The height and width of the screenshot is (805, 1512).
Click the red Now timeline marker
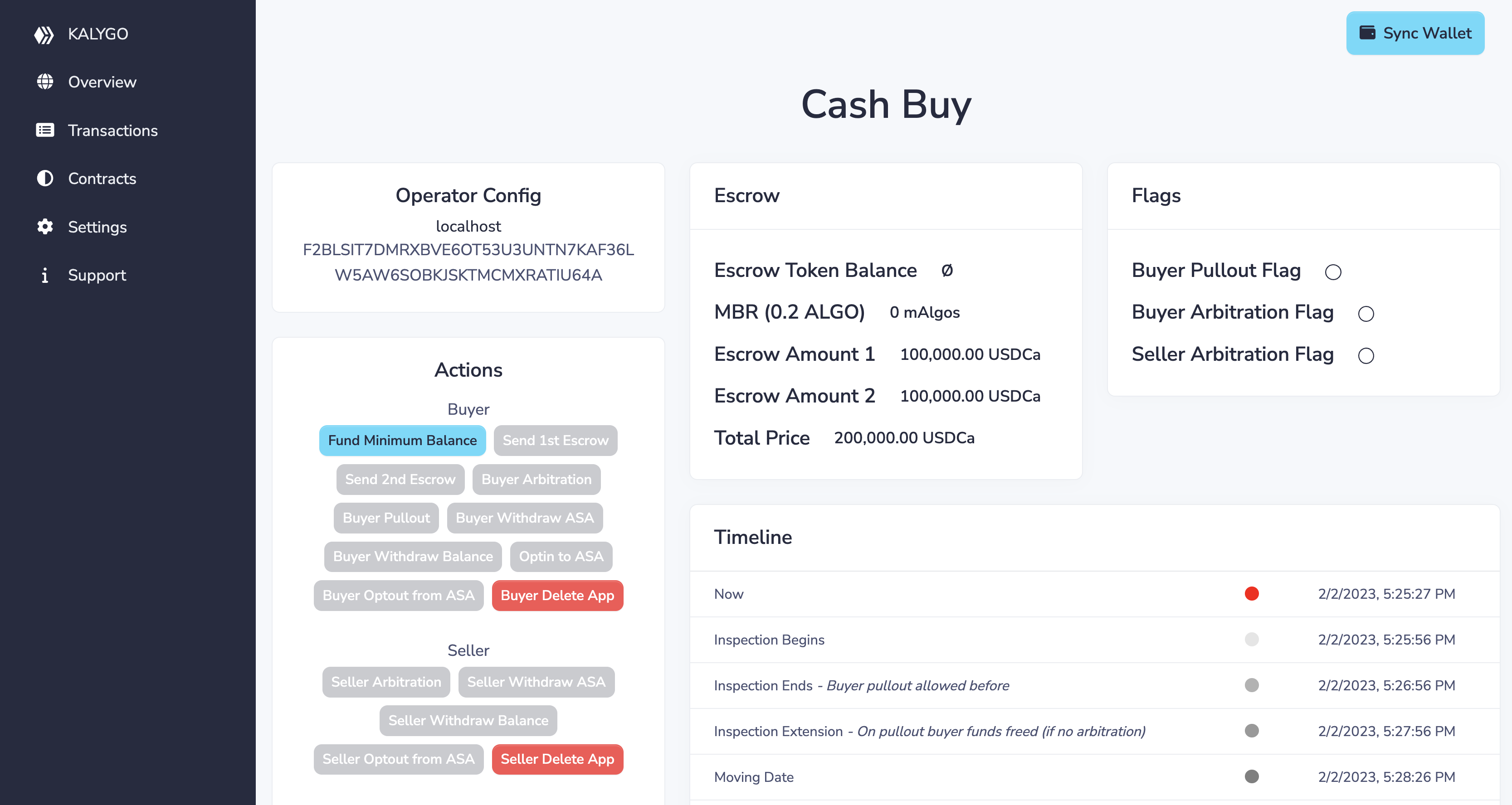1251,593
